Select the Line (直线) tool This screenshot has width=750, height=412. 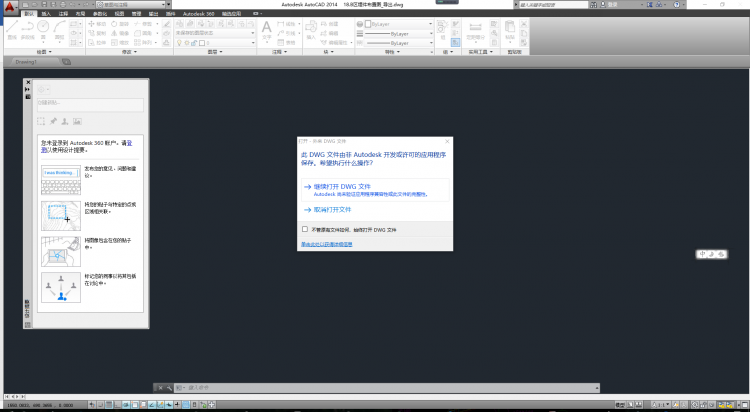pos(12,29)
